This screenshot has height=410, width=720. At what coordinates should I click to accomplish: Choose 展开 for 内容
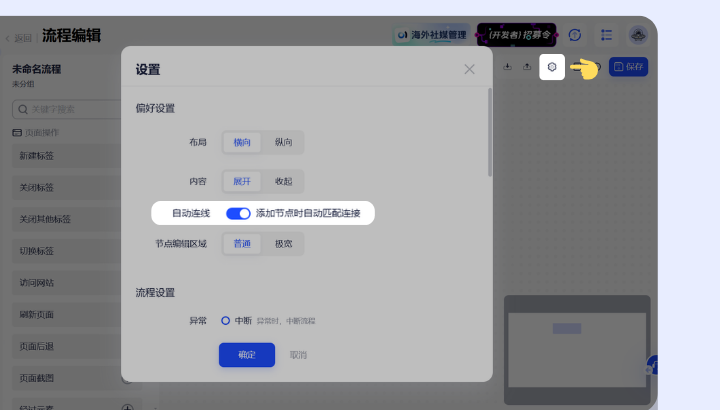pos(242,181)
